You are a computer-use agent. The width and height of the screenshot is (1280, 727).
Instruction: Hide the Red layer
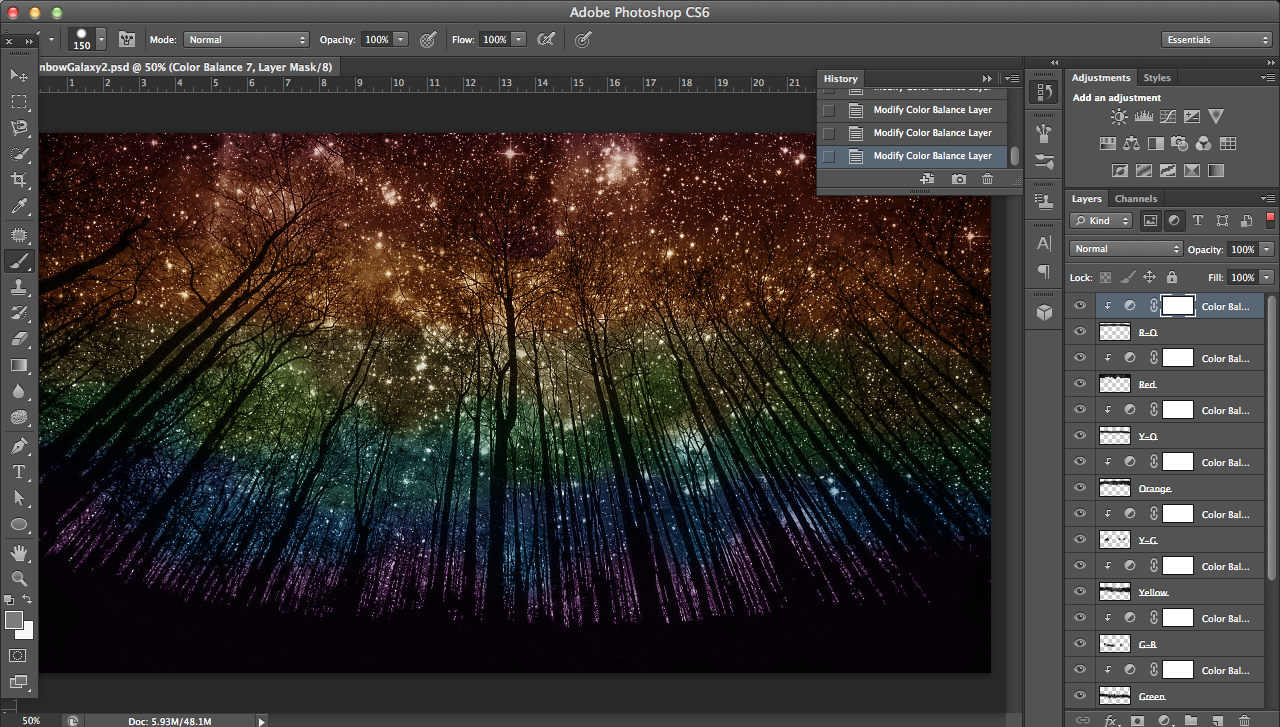(x=1080, y=384)
